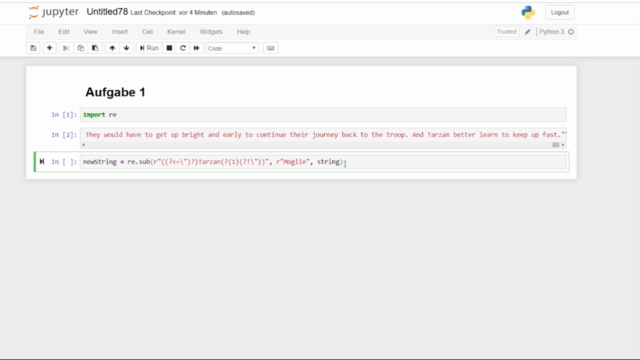Viewport: 640px width, 360px height.
Task: Open the Cell menu
Action: 147,32
